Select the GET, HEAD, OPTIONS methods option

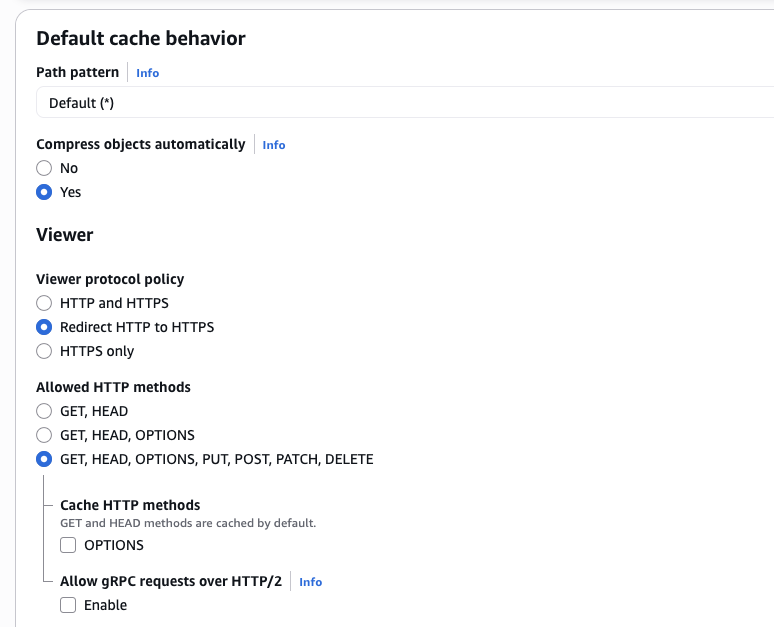pyautogui.click(x=44, y=435)
